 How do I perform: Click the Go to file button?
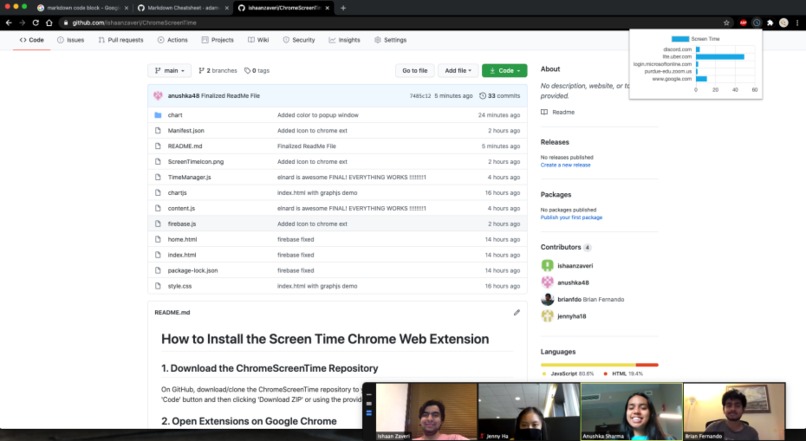click(x=415, y=70)
